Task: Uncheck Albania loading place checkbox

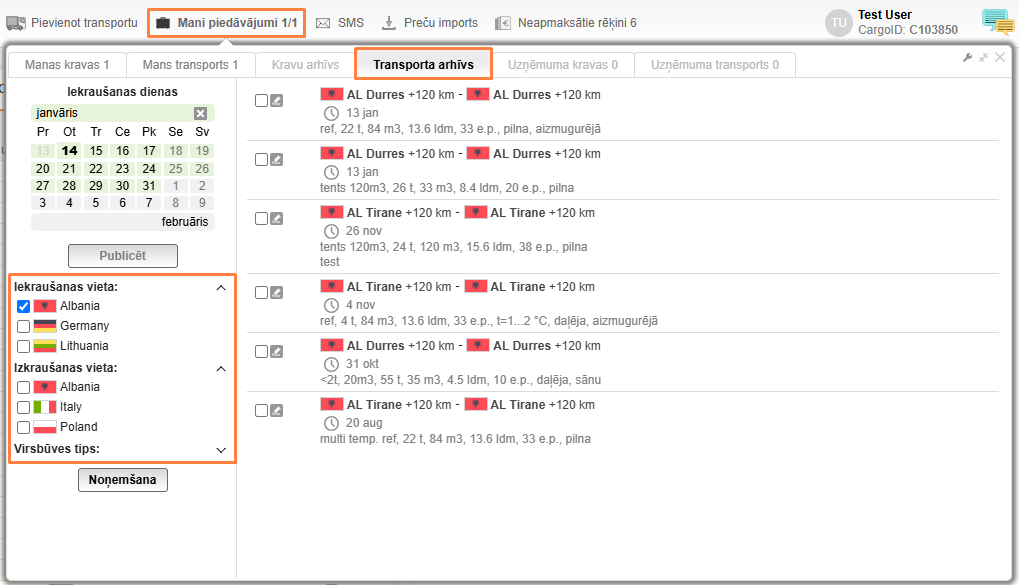Action: tap(23, 306)
